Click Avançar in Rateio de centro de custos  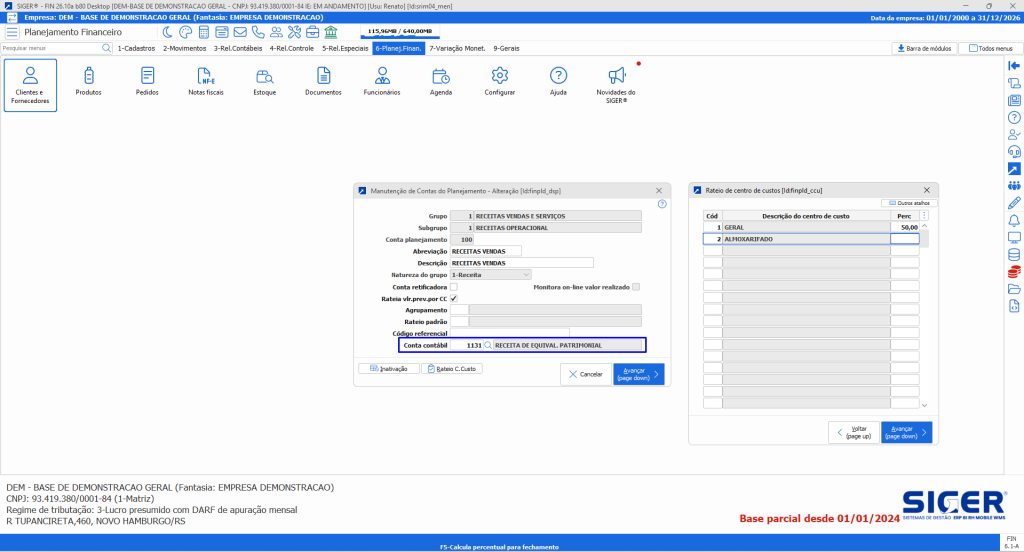(906, 432)
